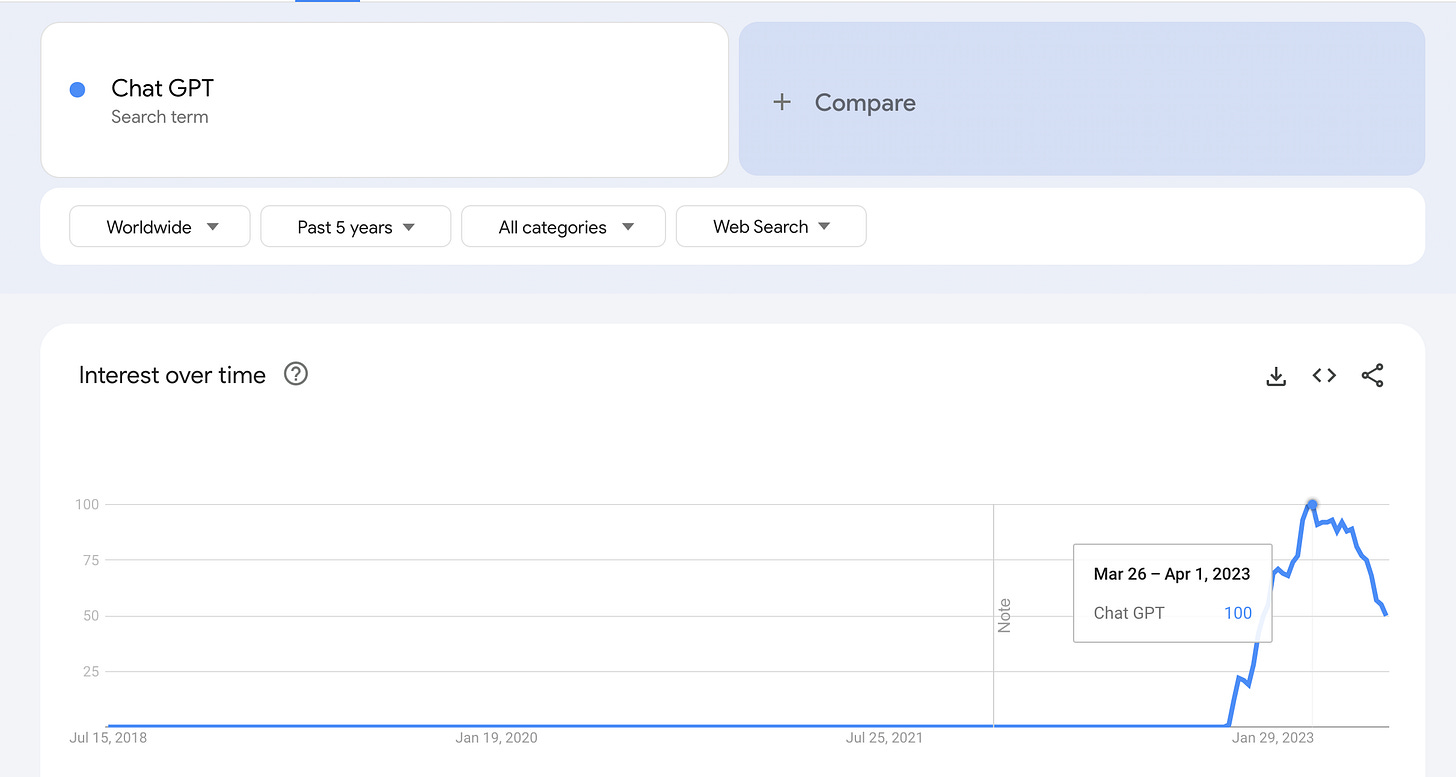Open the All categories dropdown
Screen dimensions: 1456x777
click(563, 227)
